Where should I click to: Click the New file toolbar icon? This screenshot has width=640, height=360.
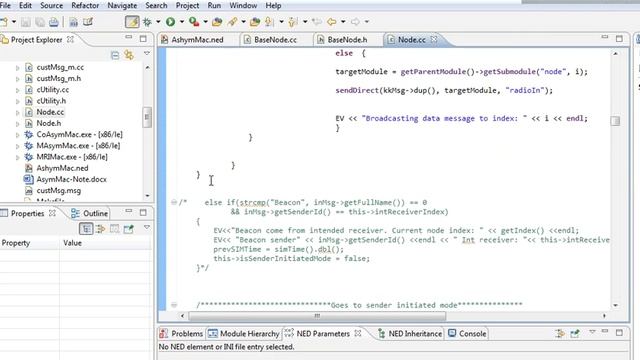[4, 22]
